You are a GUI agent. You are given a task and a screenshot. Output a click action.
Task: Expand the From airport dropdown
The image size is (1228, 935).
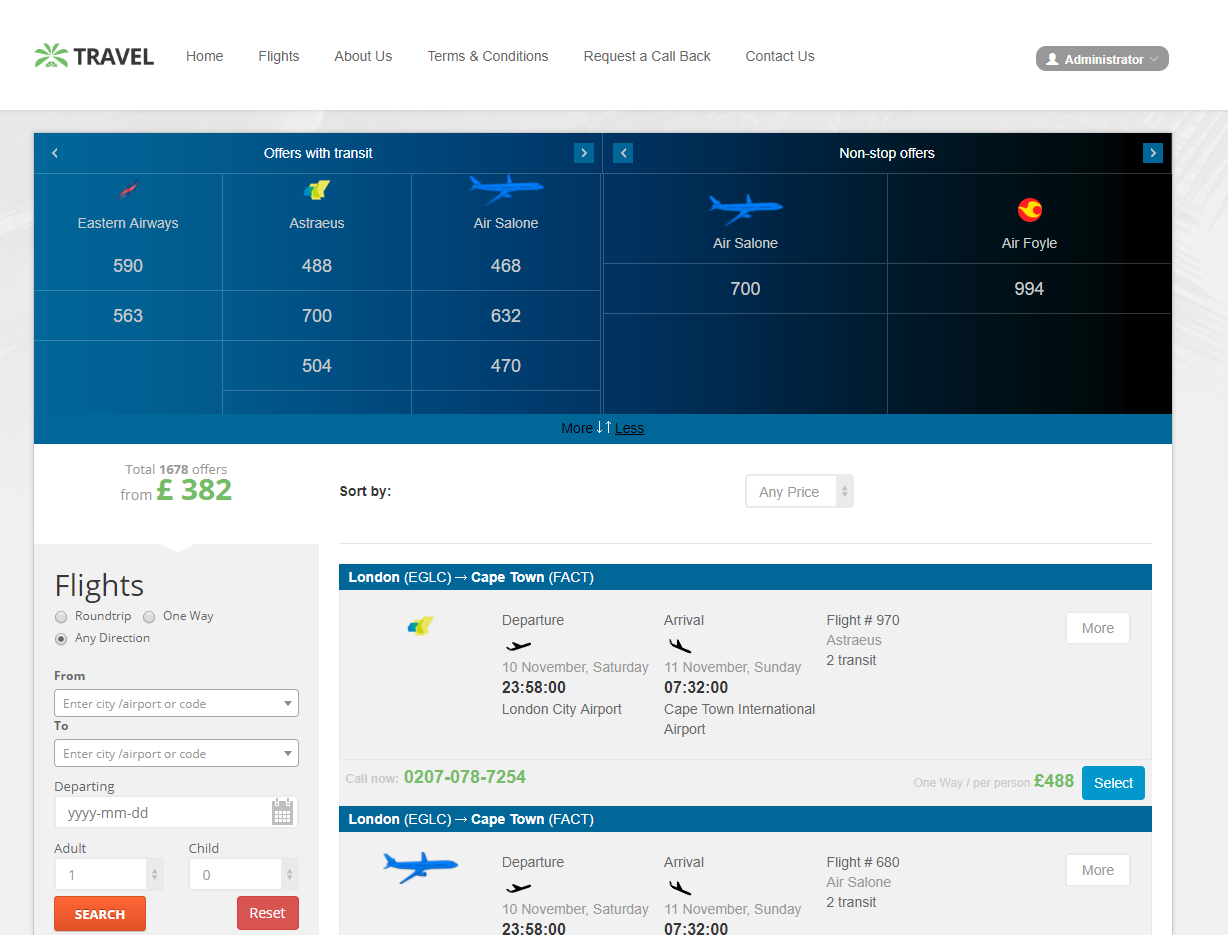tap(288, 704)
